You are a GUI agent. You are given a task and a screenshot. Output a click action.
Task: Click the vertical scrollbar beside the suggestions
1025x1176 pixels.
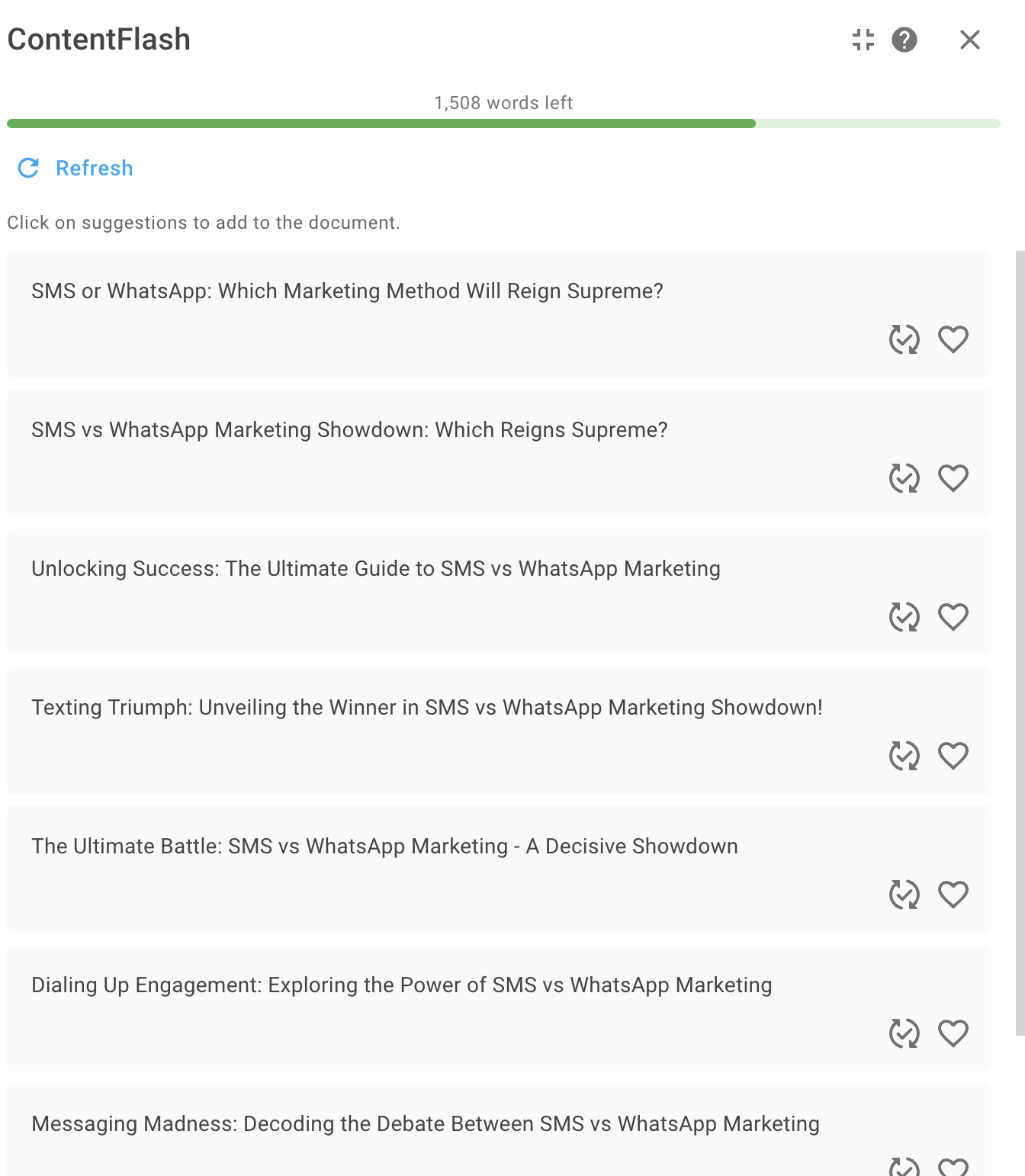click(x=1020, y=643)
